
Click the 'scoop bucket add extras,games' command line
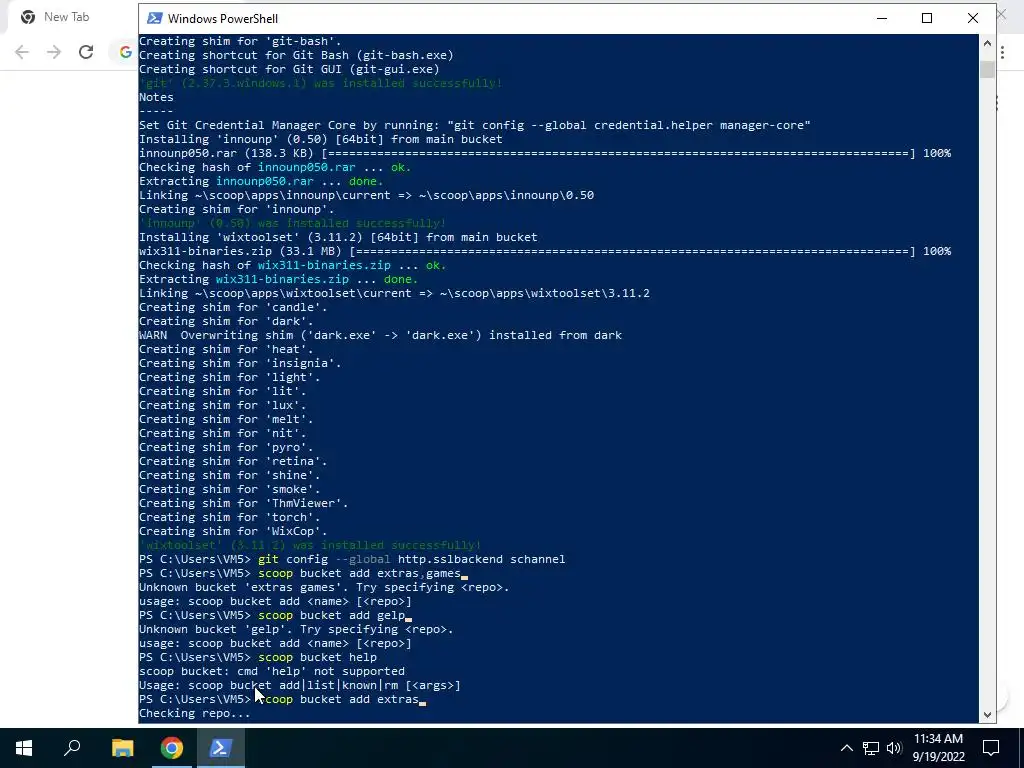tap(302, 573)
